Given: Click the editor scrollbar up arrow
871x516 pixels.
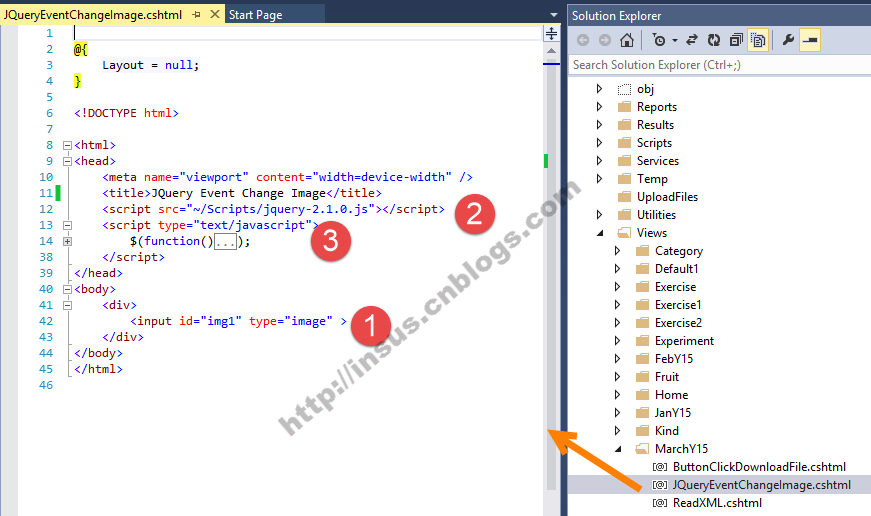Looking at the screenshot, I should point(551,51).
